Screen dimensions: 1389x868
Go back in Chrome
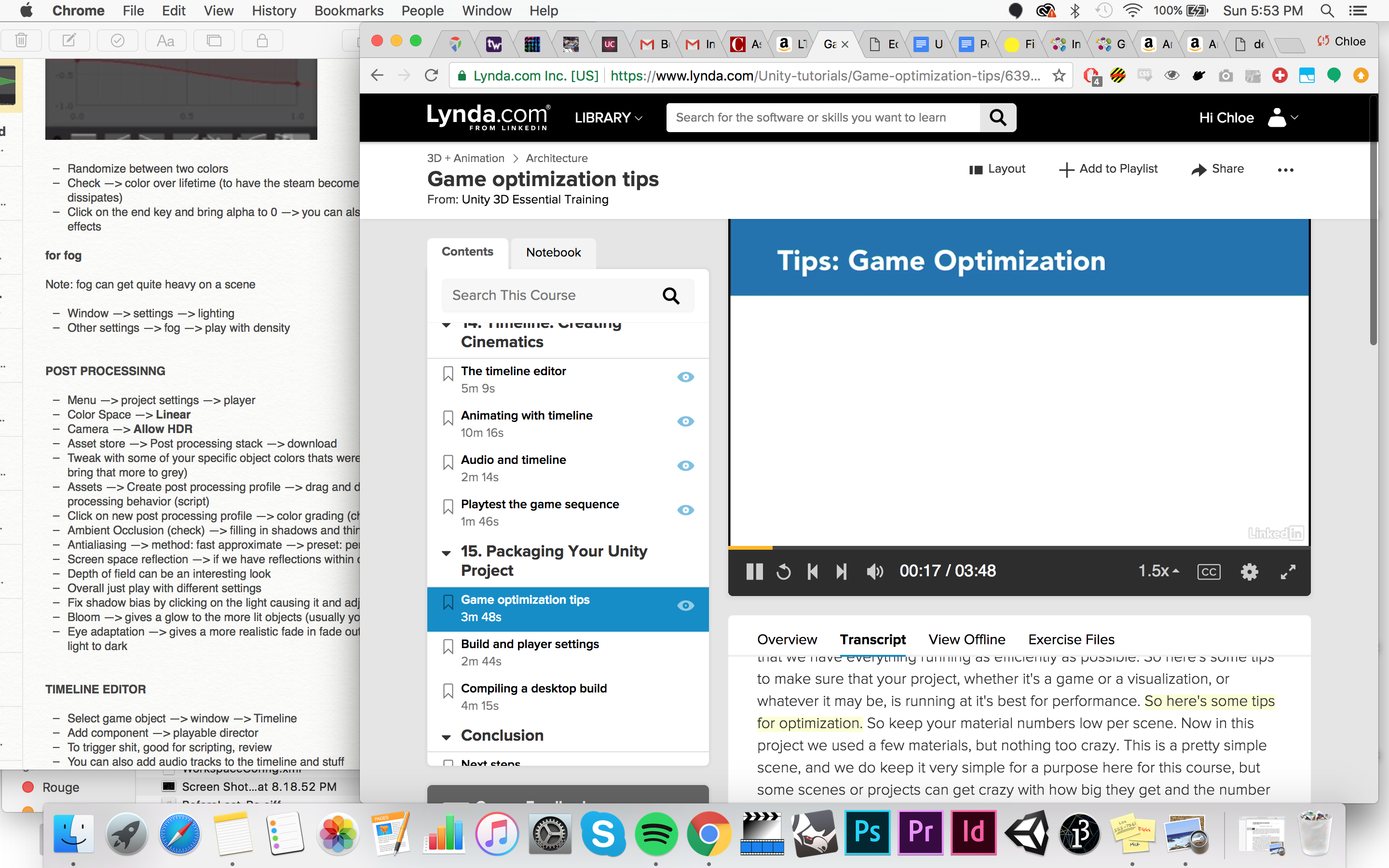coord(377,76)
